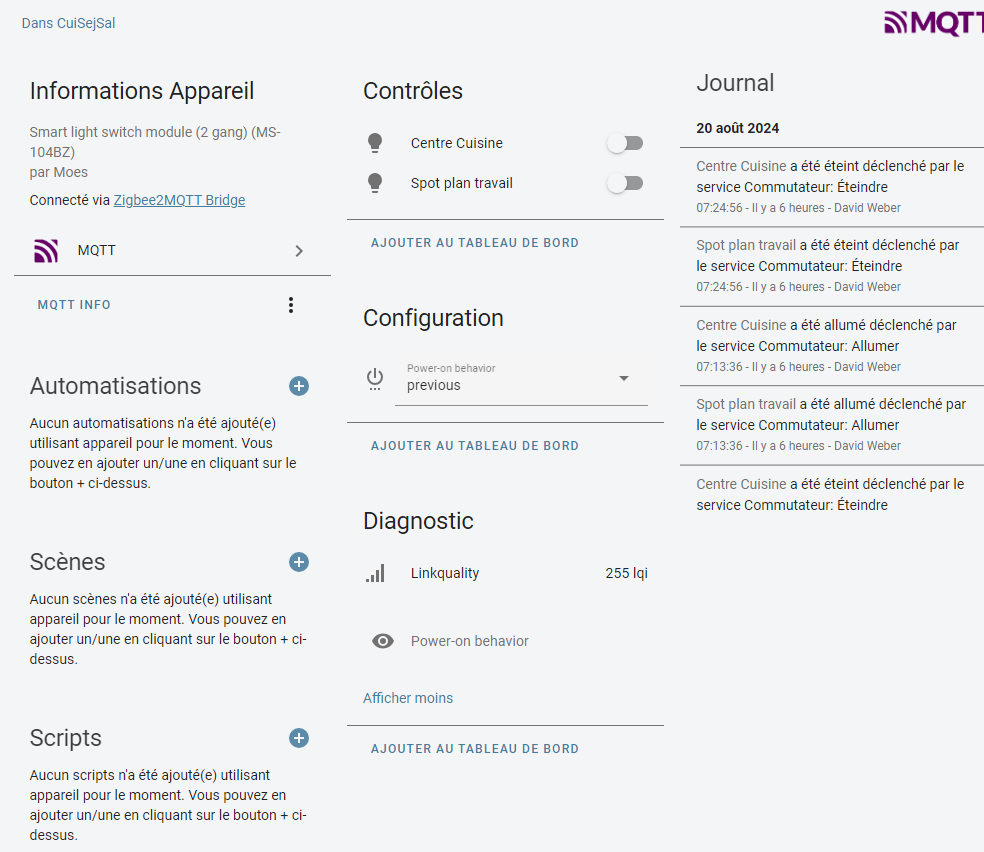Open the three-dot menu beside MQTT INFO

pyautogui.click(x=291, y=305)
